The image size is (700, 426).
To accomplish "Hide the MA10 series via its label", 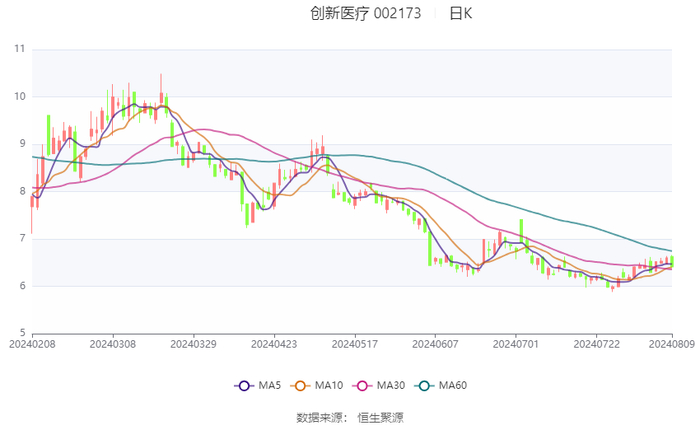I will 329,386.
